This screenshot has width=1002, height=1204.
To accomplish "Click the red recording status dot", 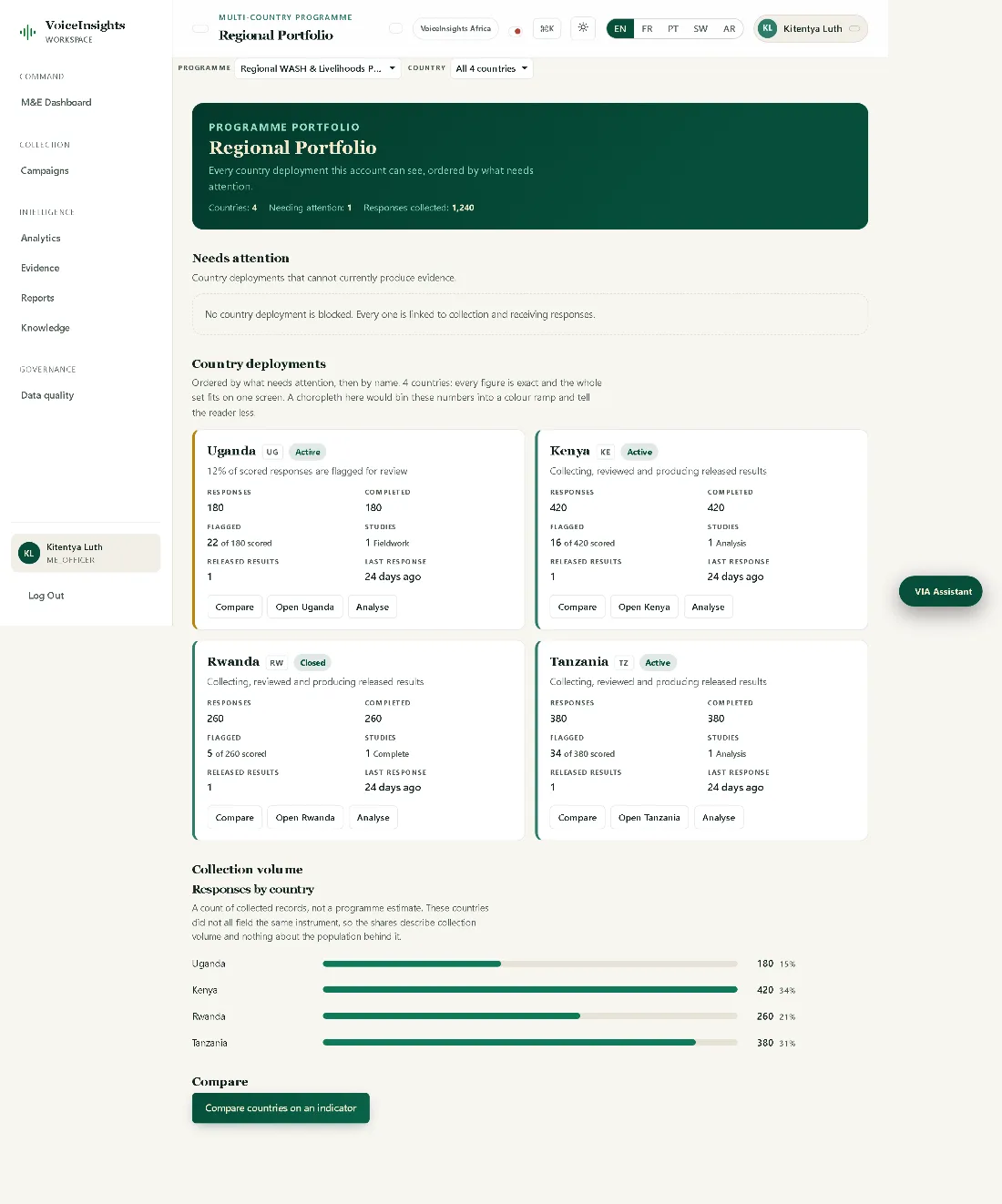I will click(x=517, y=31).
